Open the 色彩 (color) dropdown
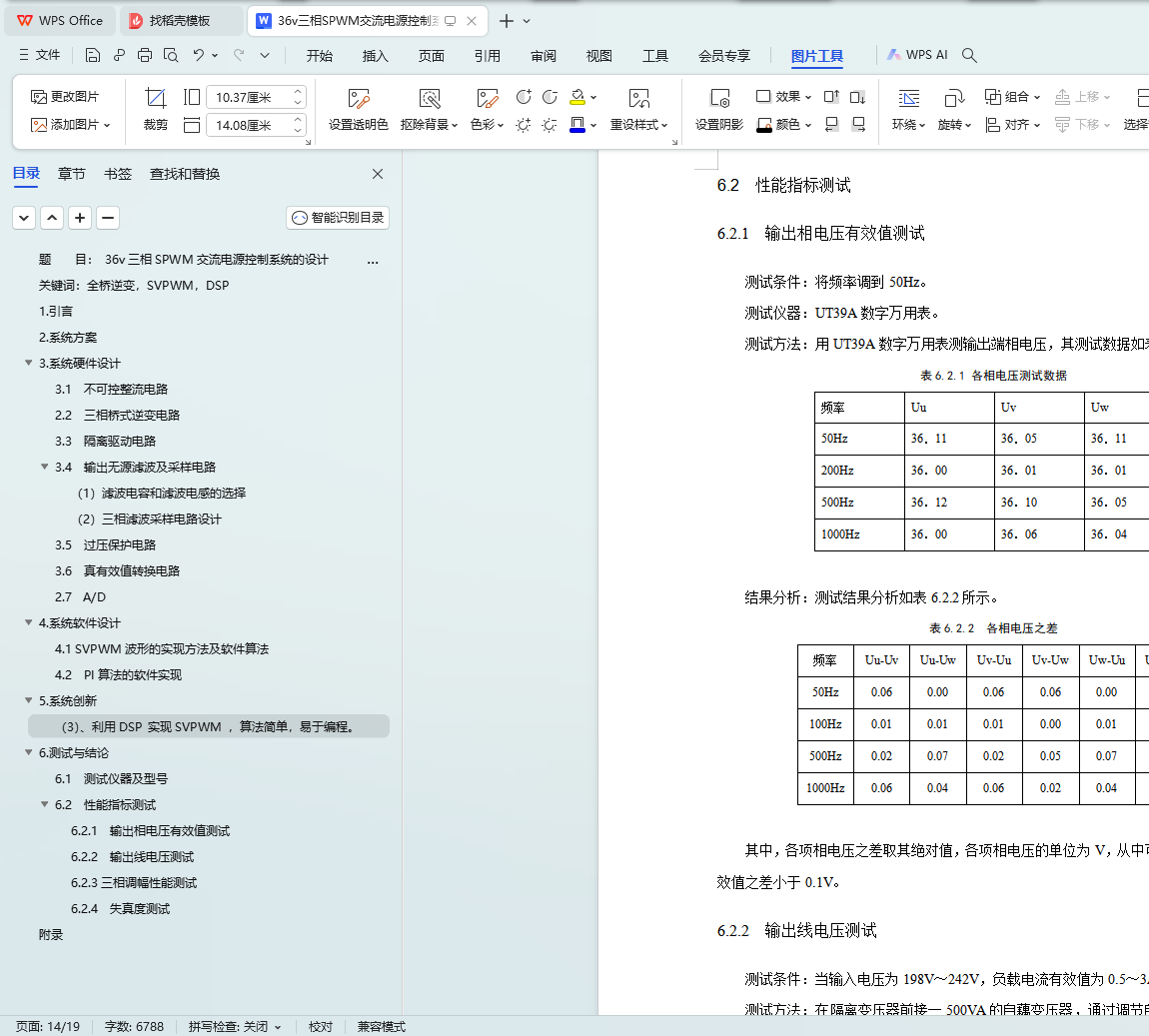The image size is (1149, 1036). [488, 109]
